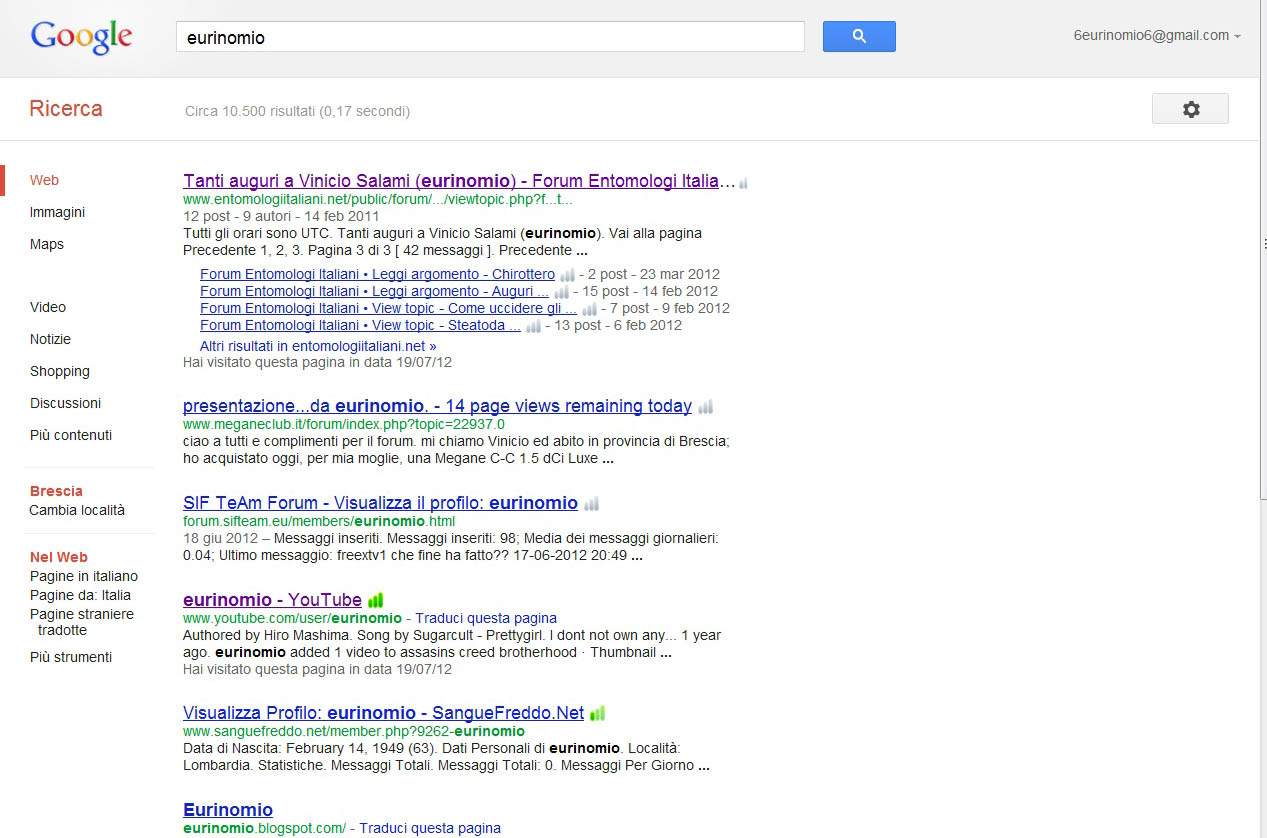Click gray rating bars beside presentazione da eurinomio result

[x=706, y=407]
